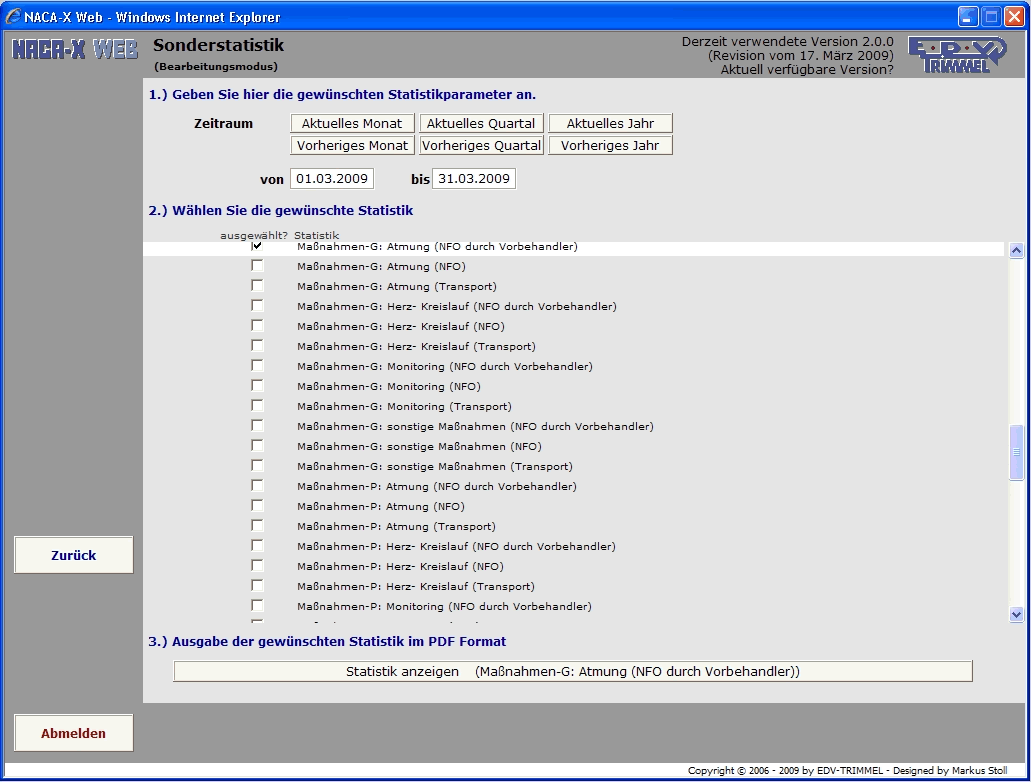Click the NACA-X WEB logo
The width and height of the screenshot is (1031, 782).
(x=74, y=49)
